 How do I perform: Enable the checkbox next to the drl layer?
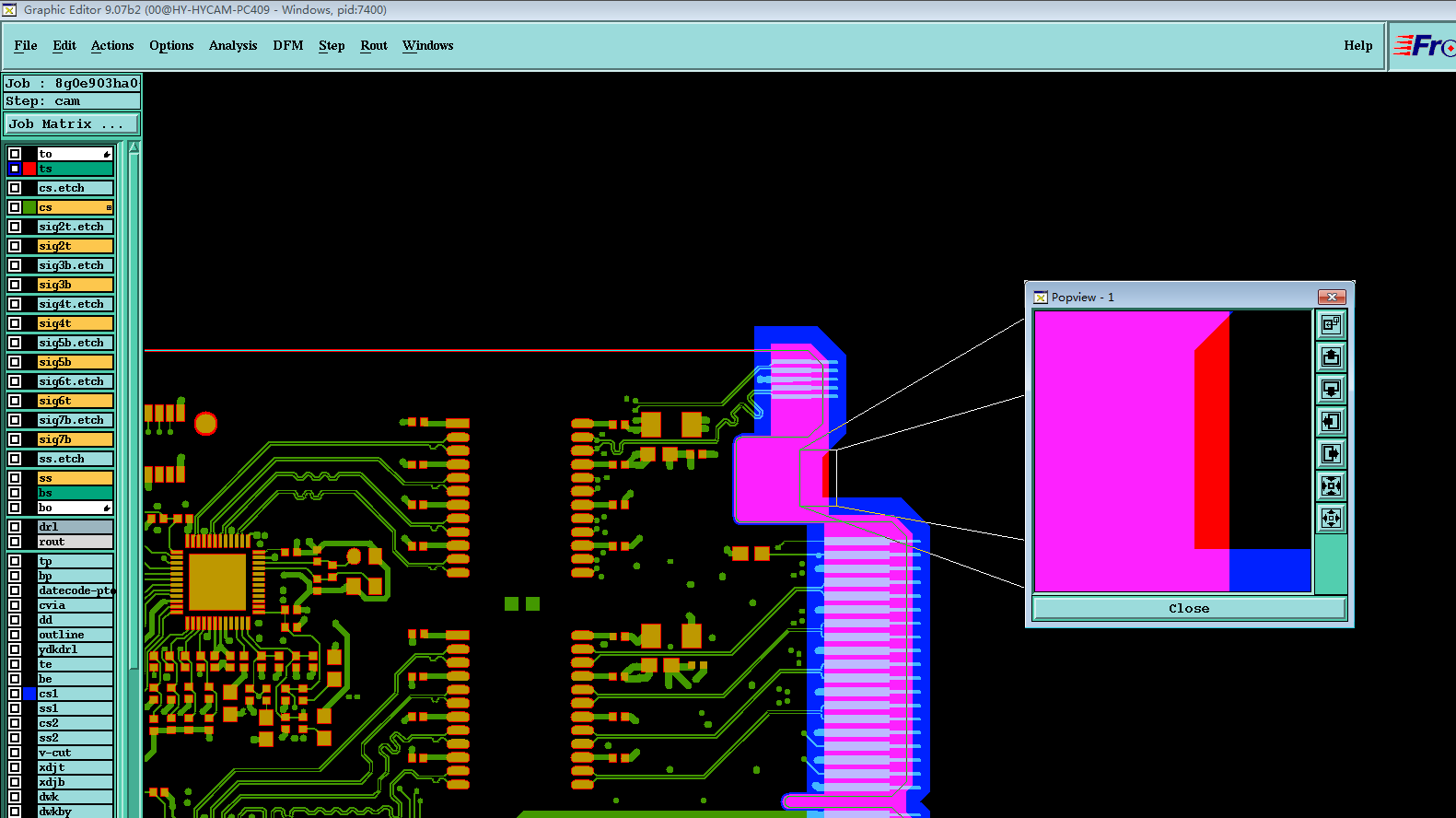[x=15, y=527]
